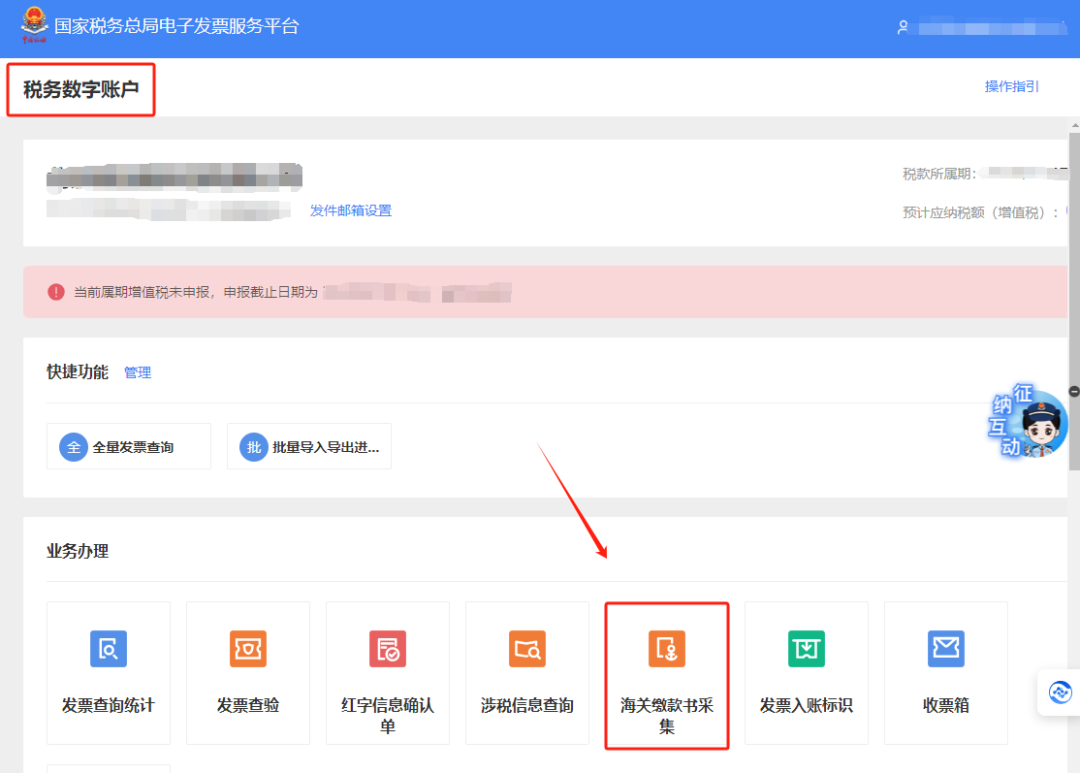Open the 收票箱 card label
This screenshot has width=1080, height=773.
[946, 705]
